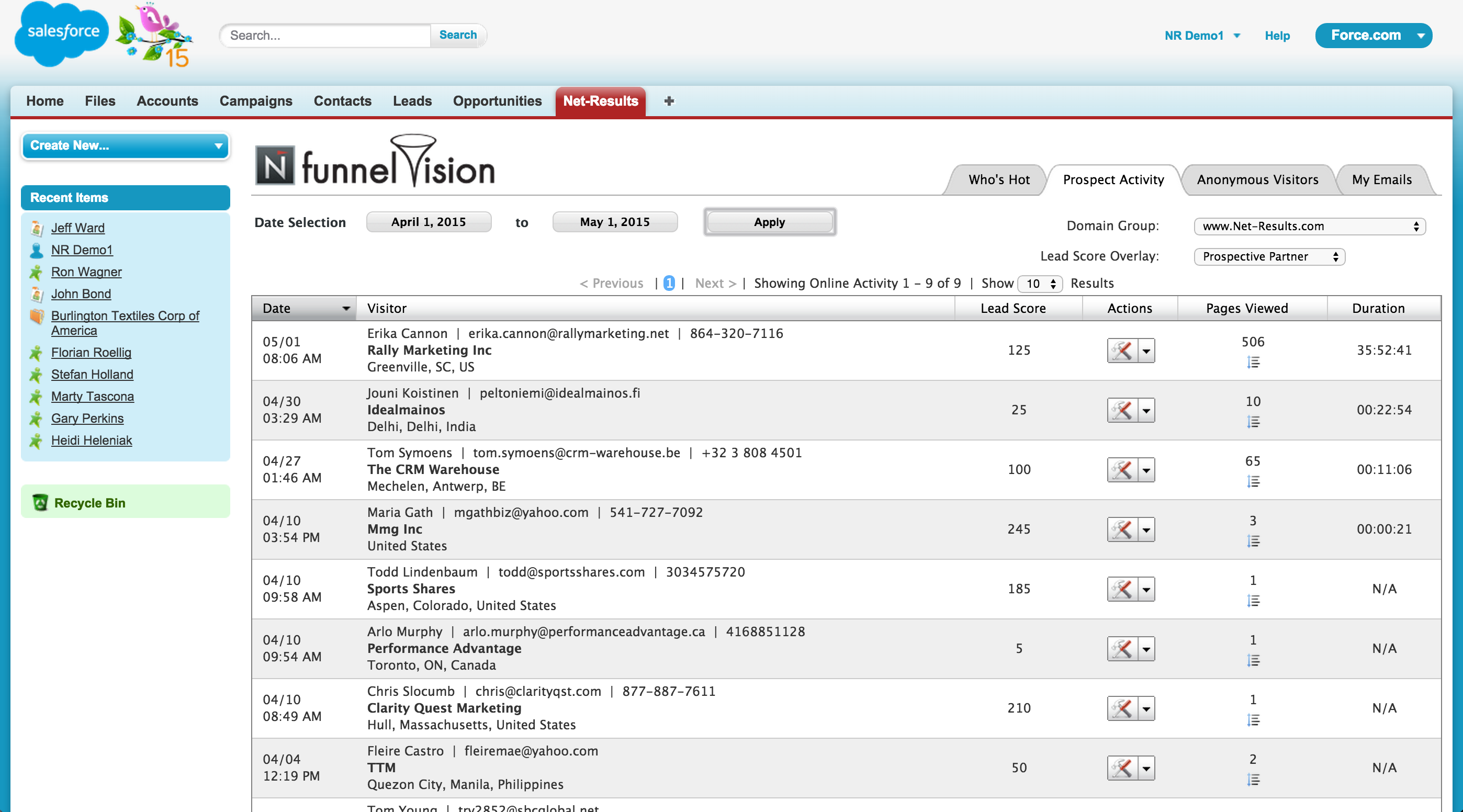Click the action tool icon for Chris Slocumb
Viewport: 1463px width, 812px height.
point(1122,708)
